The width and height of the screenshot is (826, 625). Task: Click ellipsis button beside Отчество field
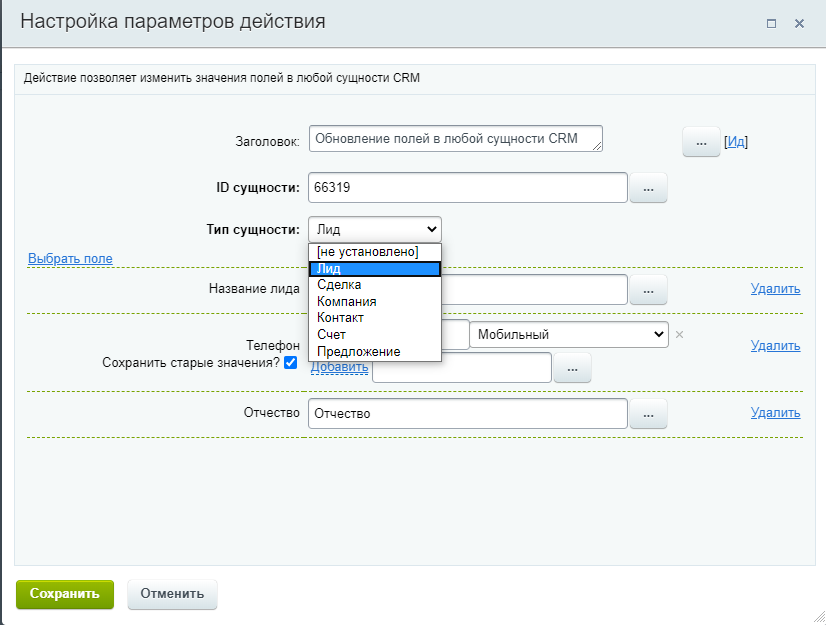pyautogui.click(x=647, y=413)
